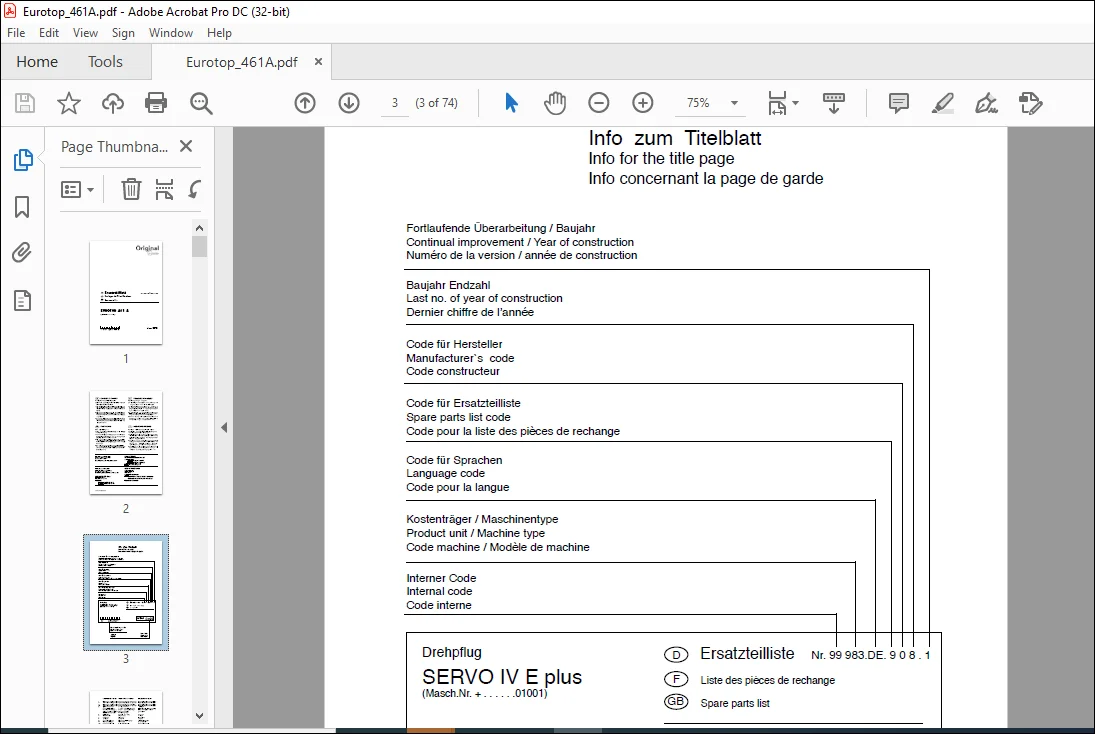Add the file to starred favorites

68,103
